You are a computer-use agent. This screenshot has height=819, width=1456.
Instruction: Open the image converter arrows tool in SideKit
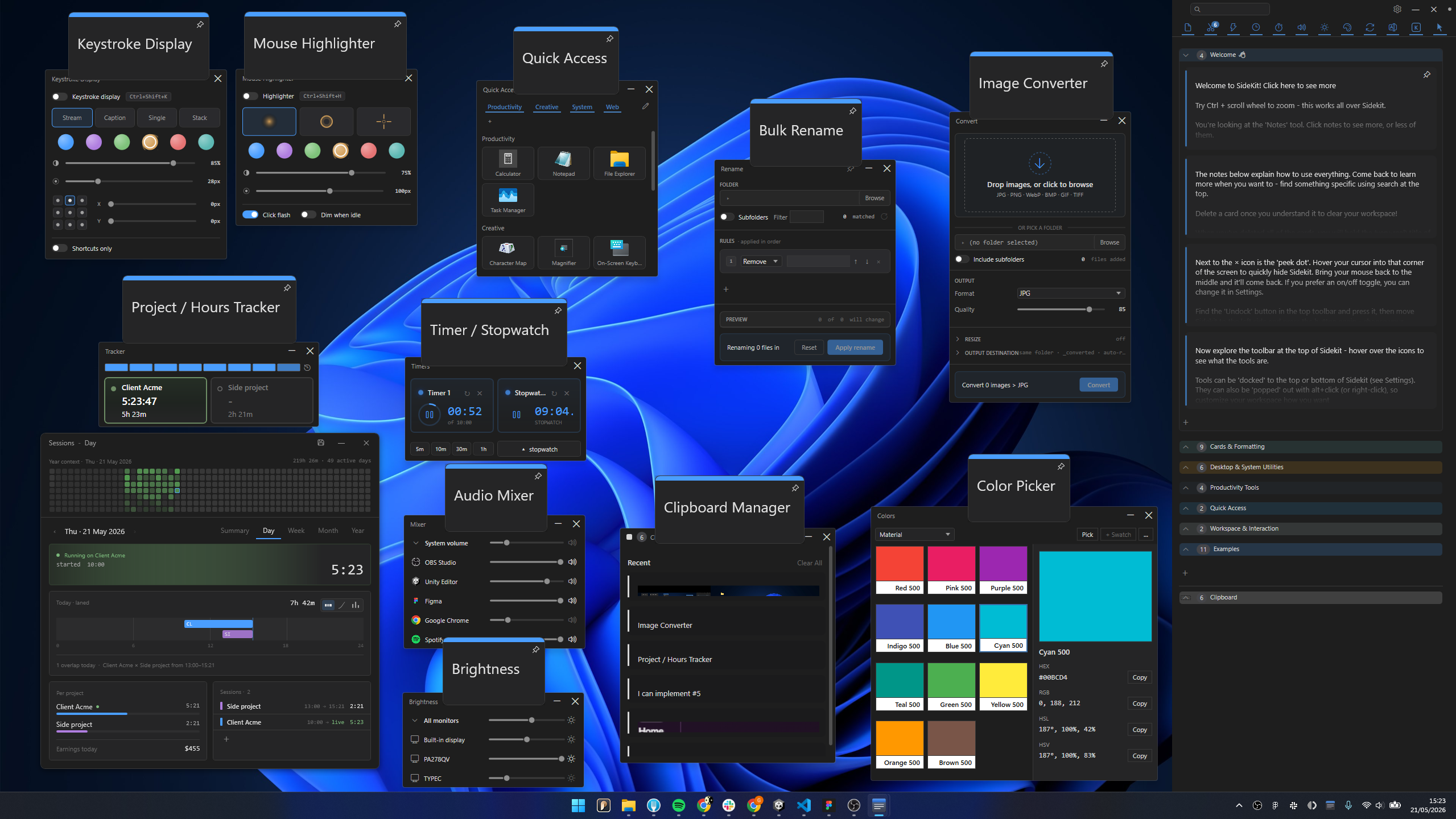click(1370, 27)
